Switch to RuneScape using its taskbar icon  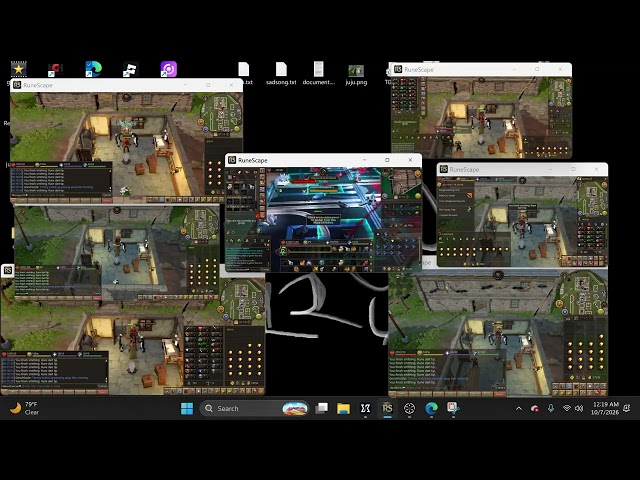click(387, 408)
